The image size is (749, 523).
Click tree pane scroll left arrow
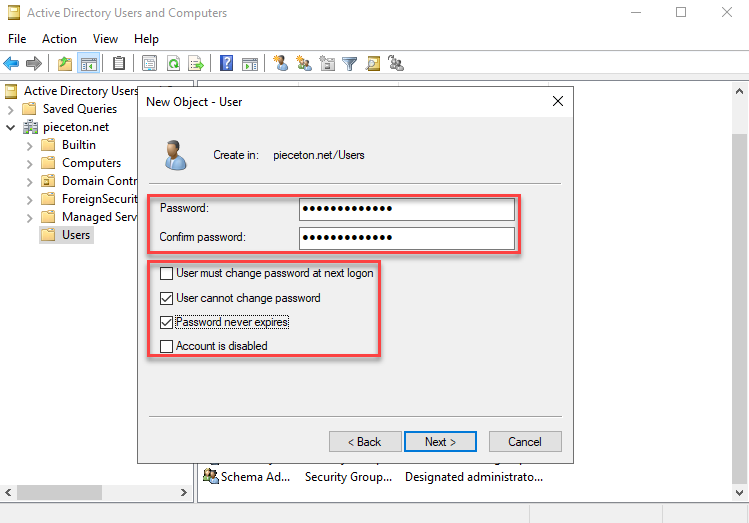[8, 492]
